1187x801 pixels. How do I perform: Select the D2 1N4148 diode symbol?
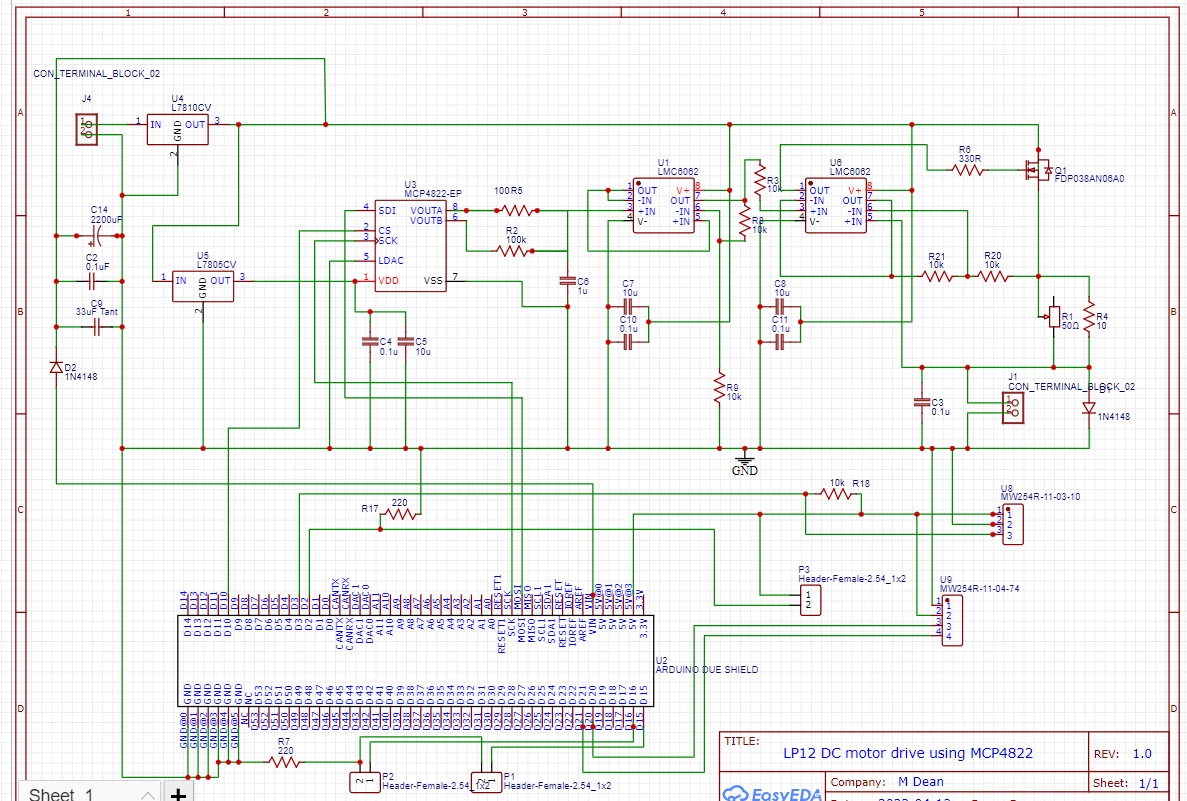click(56, 367)
